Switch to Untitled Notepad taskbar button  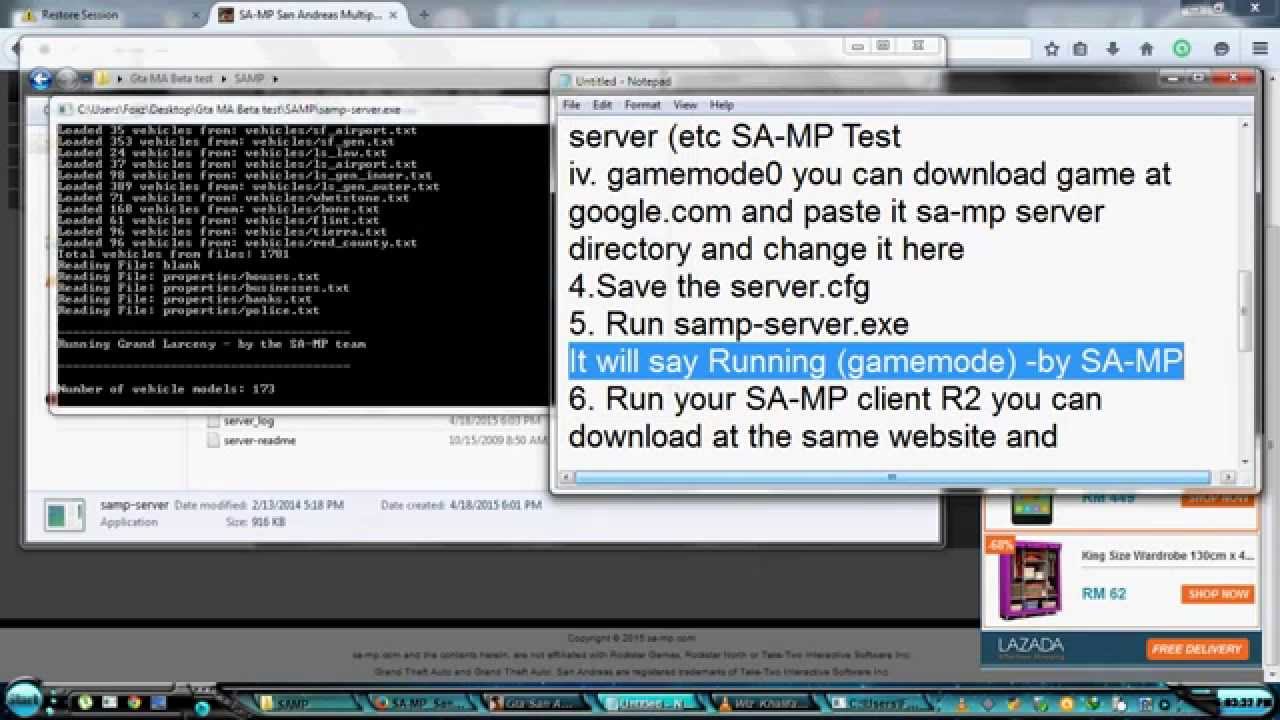point(652,703)
